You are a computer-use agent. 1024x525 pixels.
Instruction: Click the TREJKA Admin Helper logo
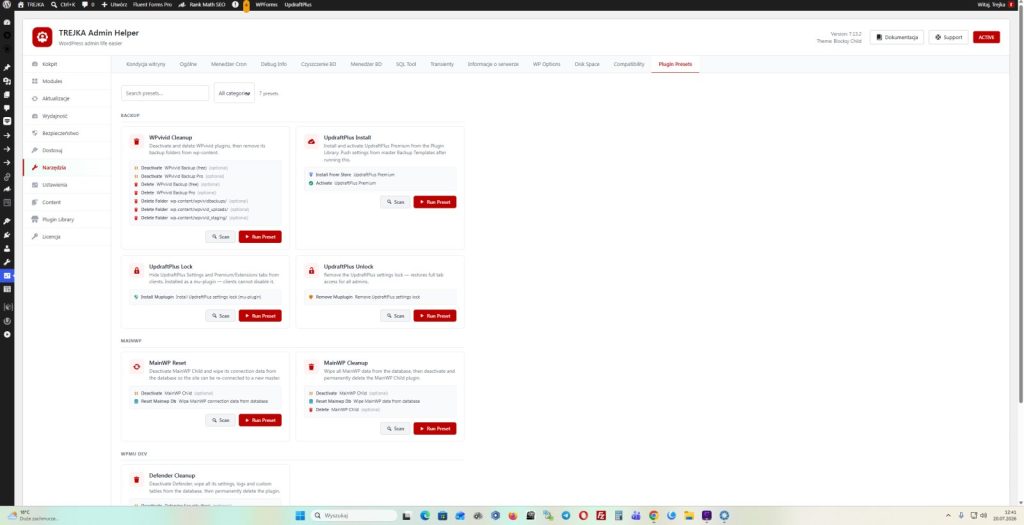tap(42, 37)
